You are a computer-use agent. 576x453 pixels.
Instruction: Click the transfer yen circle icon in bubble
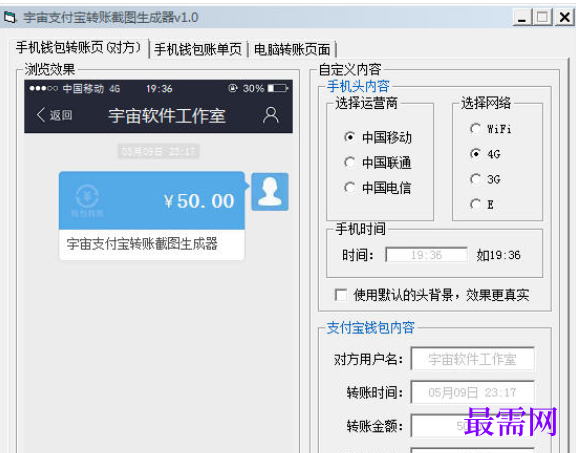[x=87, y=196]
